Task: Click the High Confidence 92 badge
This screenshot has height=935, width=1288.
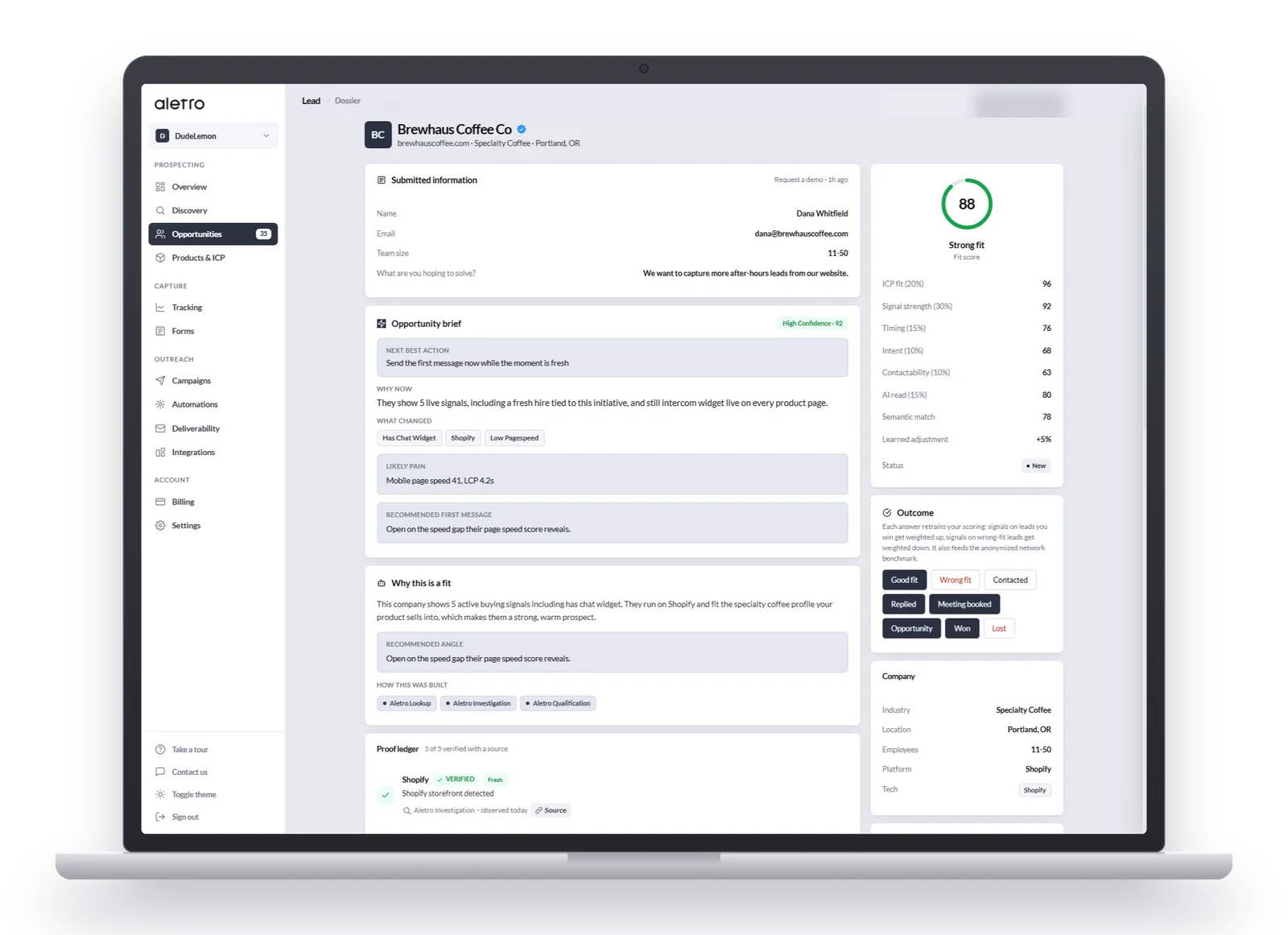Action: click(x=812, y=324)
